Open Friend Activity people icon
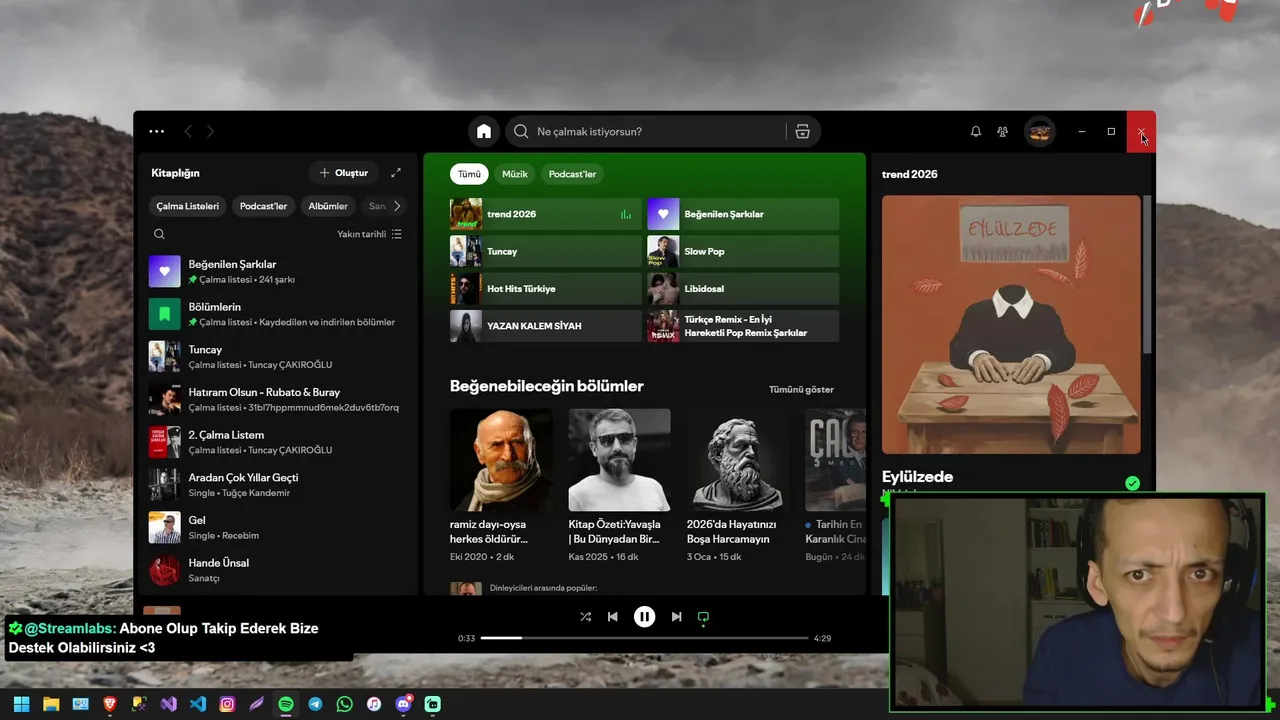 pos(1003,131)
